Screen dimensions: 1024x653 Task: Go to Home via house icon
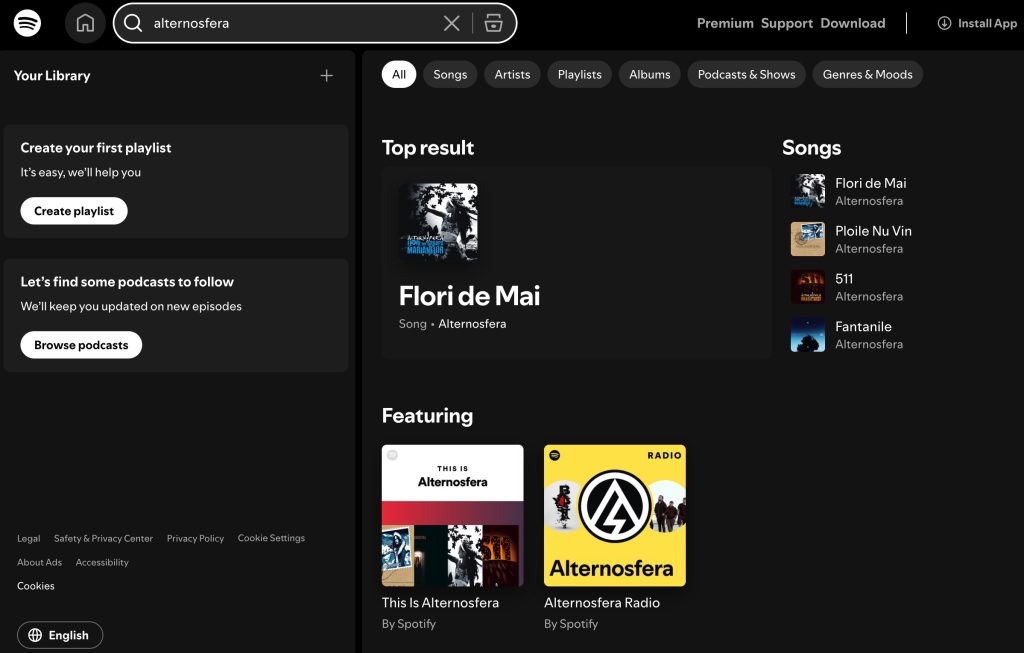pos(85,24)
